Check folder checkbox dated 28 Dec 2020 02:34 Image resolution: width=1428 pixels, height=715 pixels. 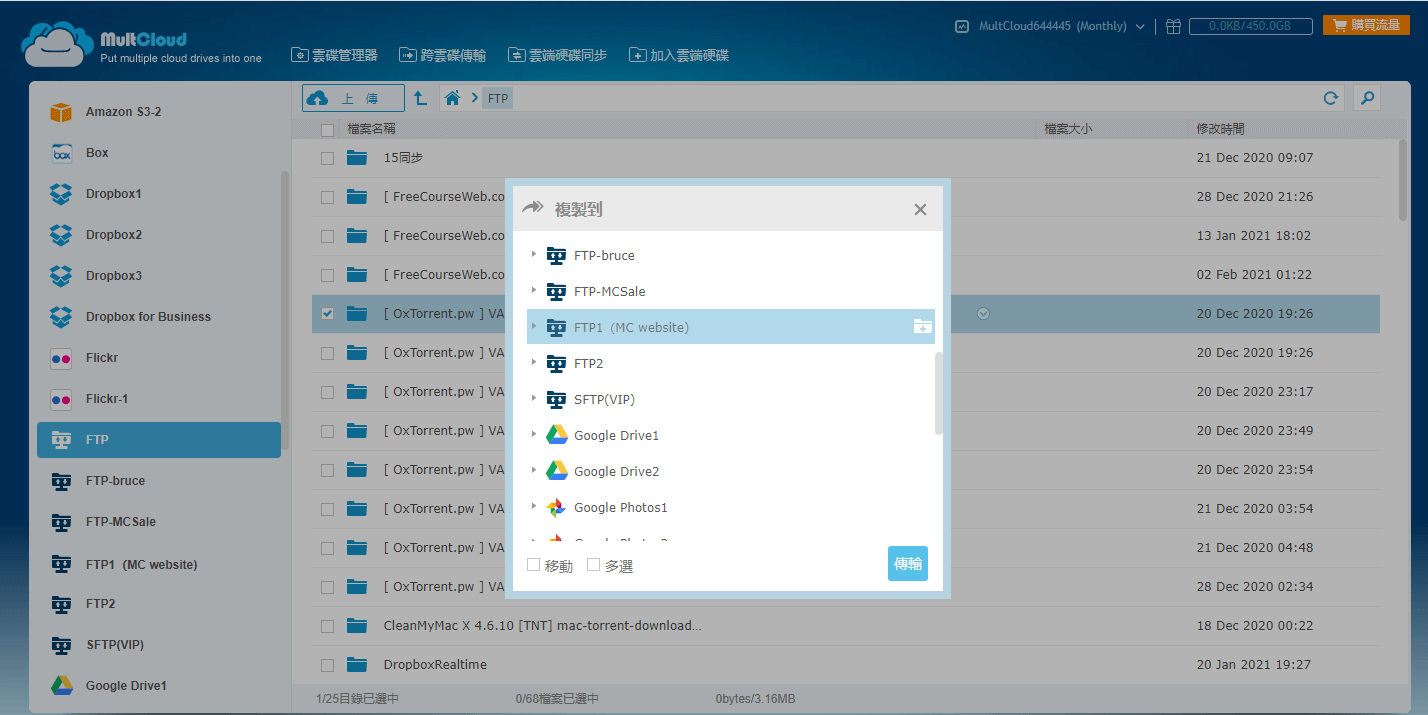[327, 587]
